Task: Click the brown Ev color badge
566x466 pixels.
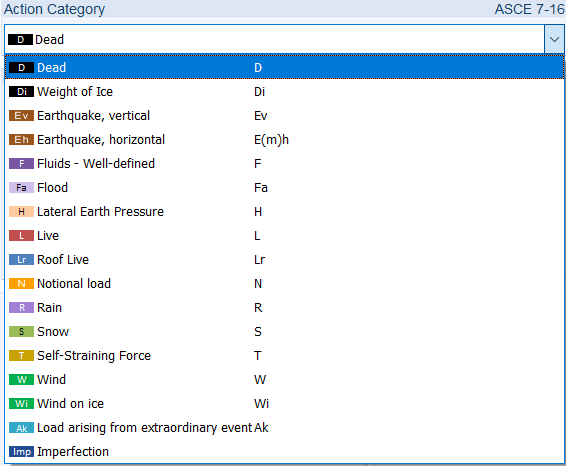Action: click(21, 116)
